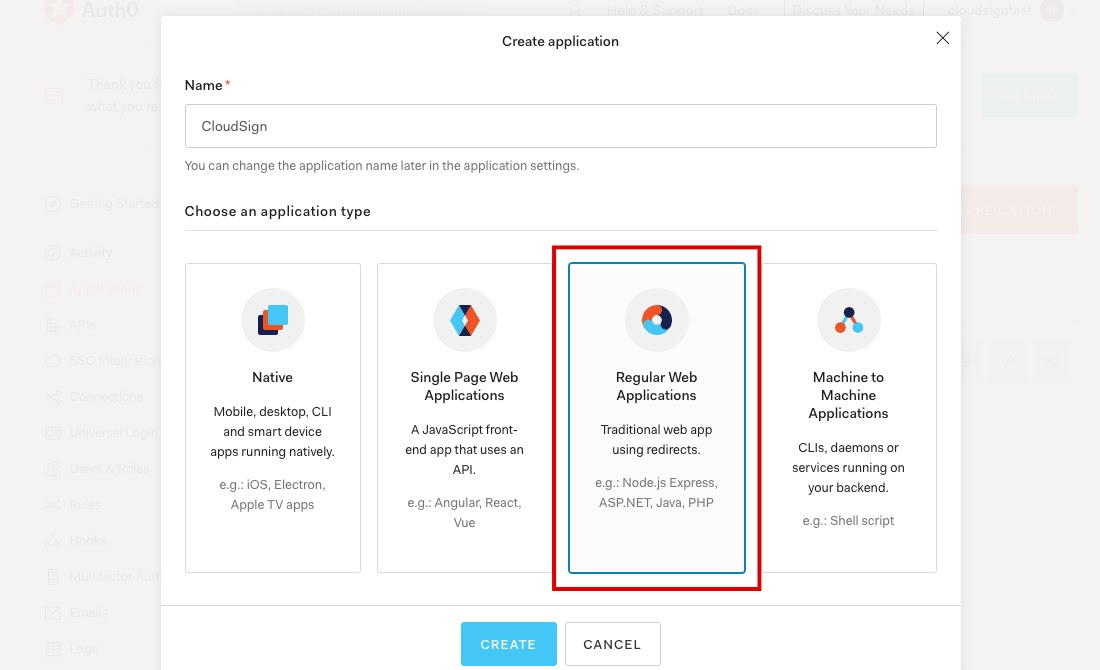Close the Create application dialog

pyautogui.click(x=942, y=39)
